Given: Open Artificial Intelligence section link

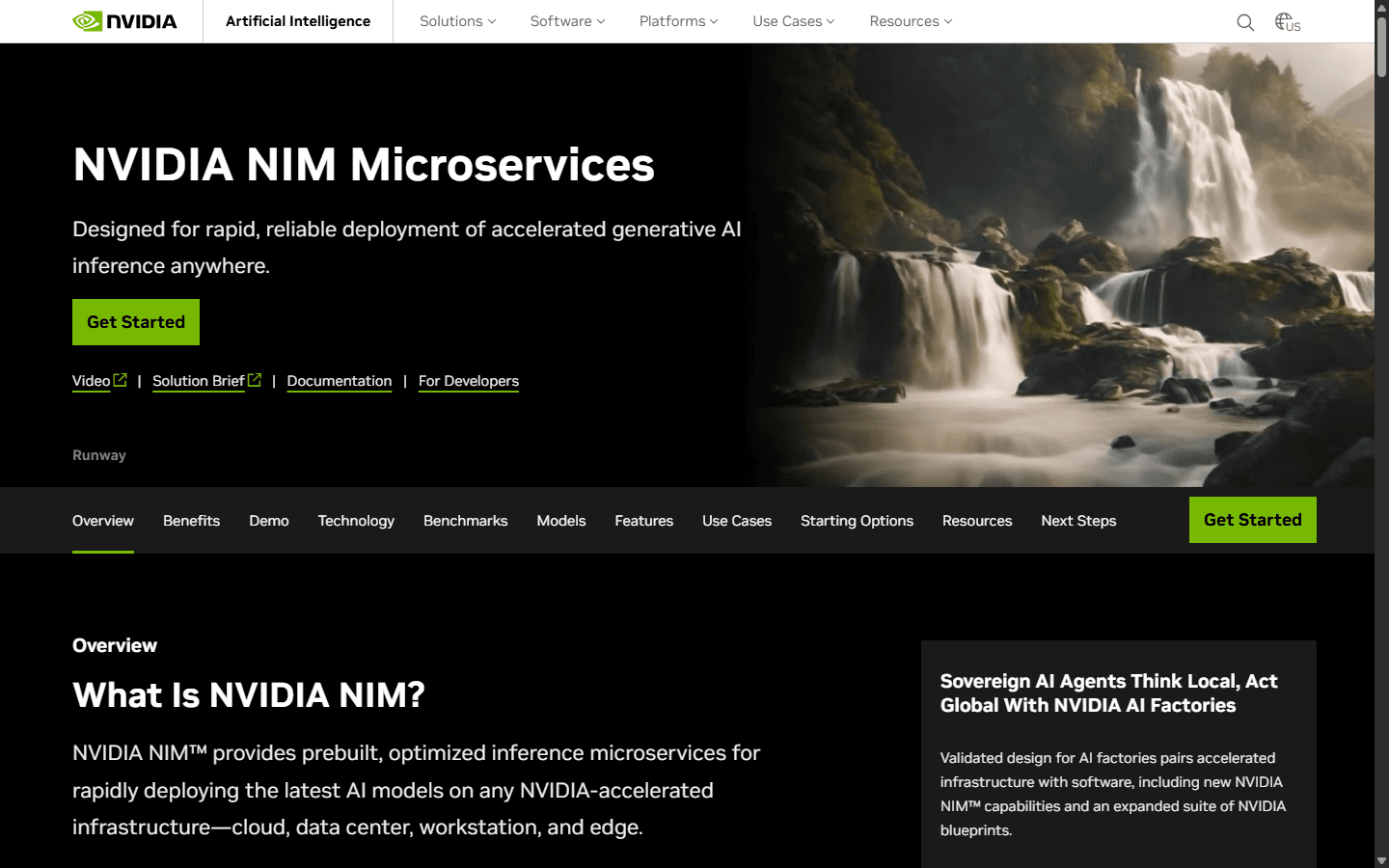Looking at the screenshot, I should tap(298, 21).
